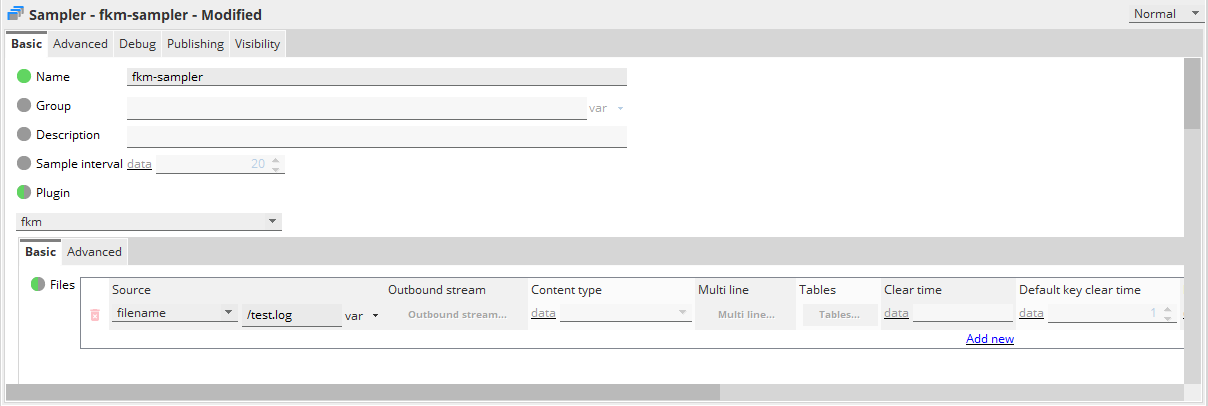
Task: Click the half-green circle beside Plugin
Action: 24,193
